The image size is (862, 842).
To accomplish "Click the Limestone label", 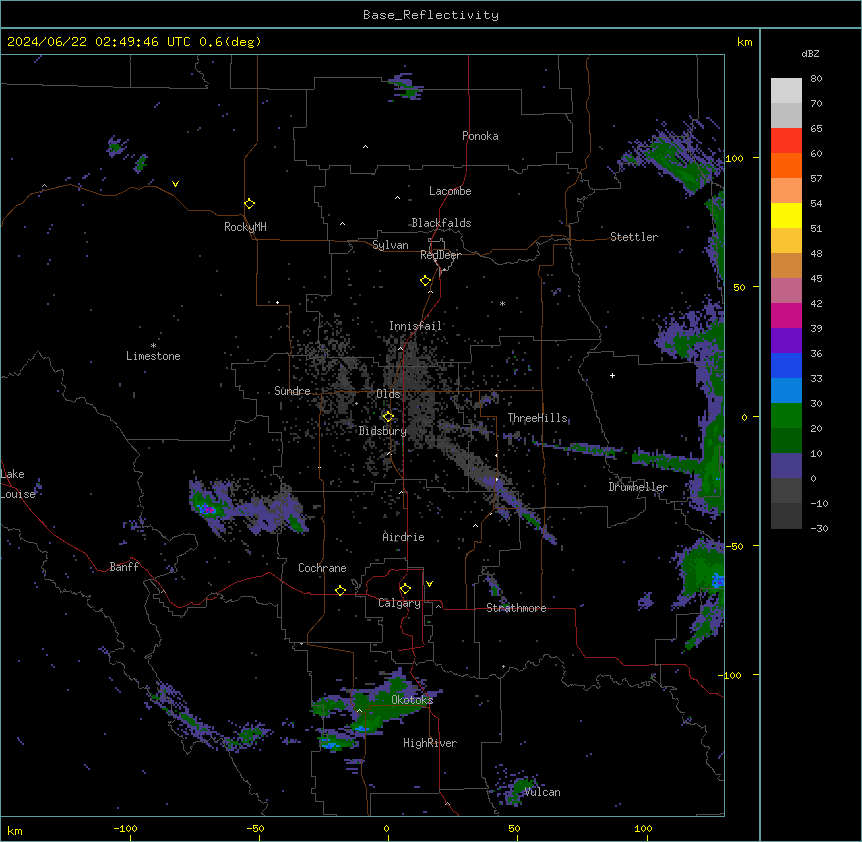I will click(x=153, y=356).
